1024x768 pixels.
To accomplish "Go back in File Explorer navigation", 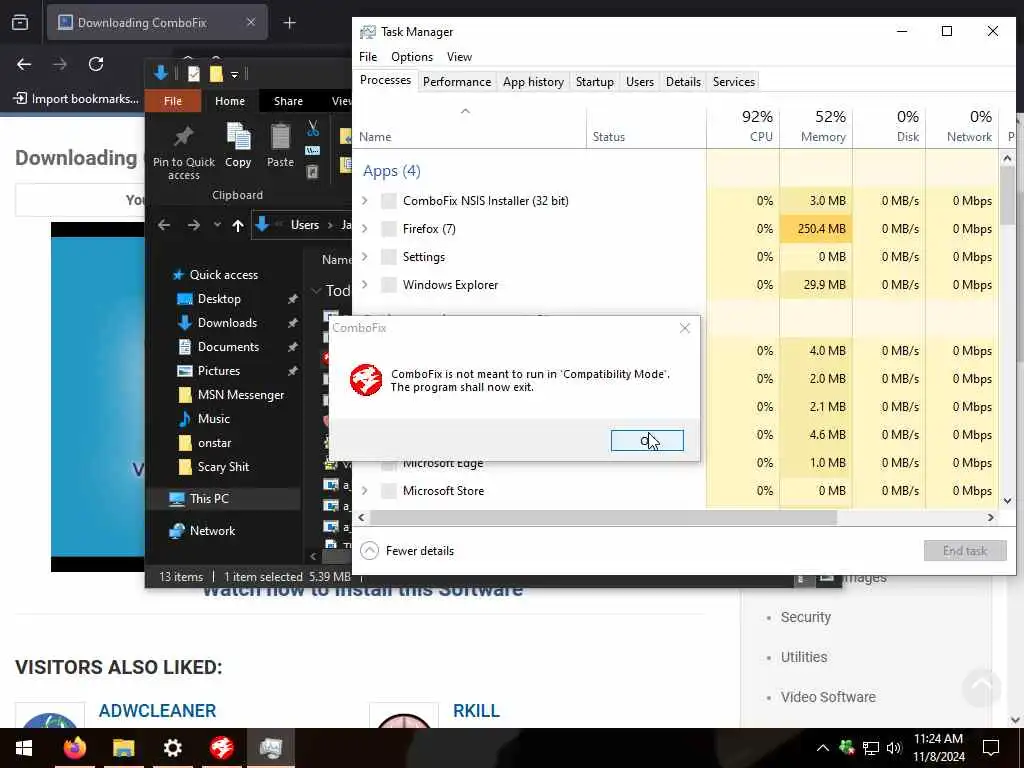I will click(x=164, y=225).
